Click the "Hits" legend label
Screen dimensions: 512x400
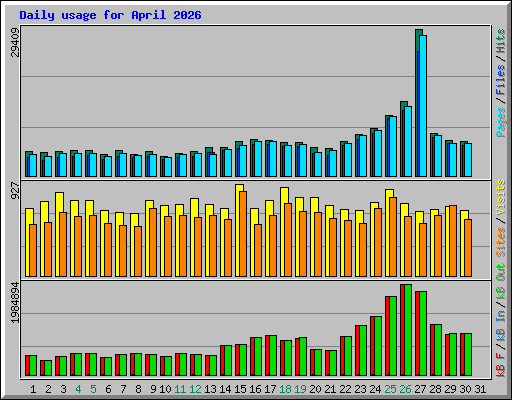pyautogui.click(x=500, y=41)
